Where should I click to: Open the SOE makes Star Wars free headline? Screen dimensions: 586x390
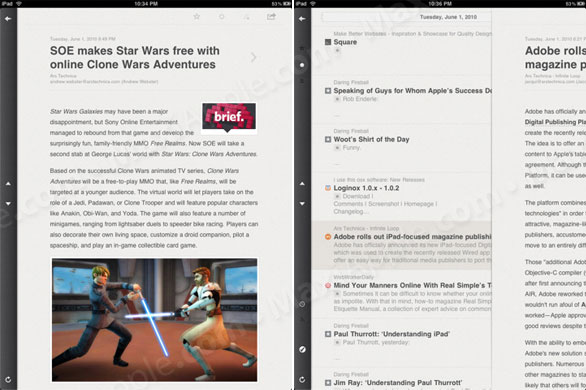coord(135,58)
